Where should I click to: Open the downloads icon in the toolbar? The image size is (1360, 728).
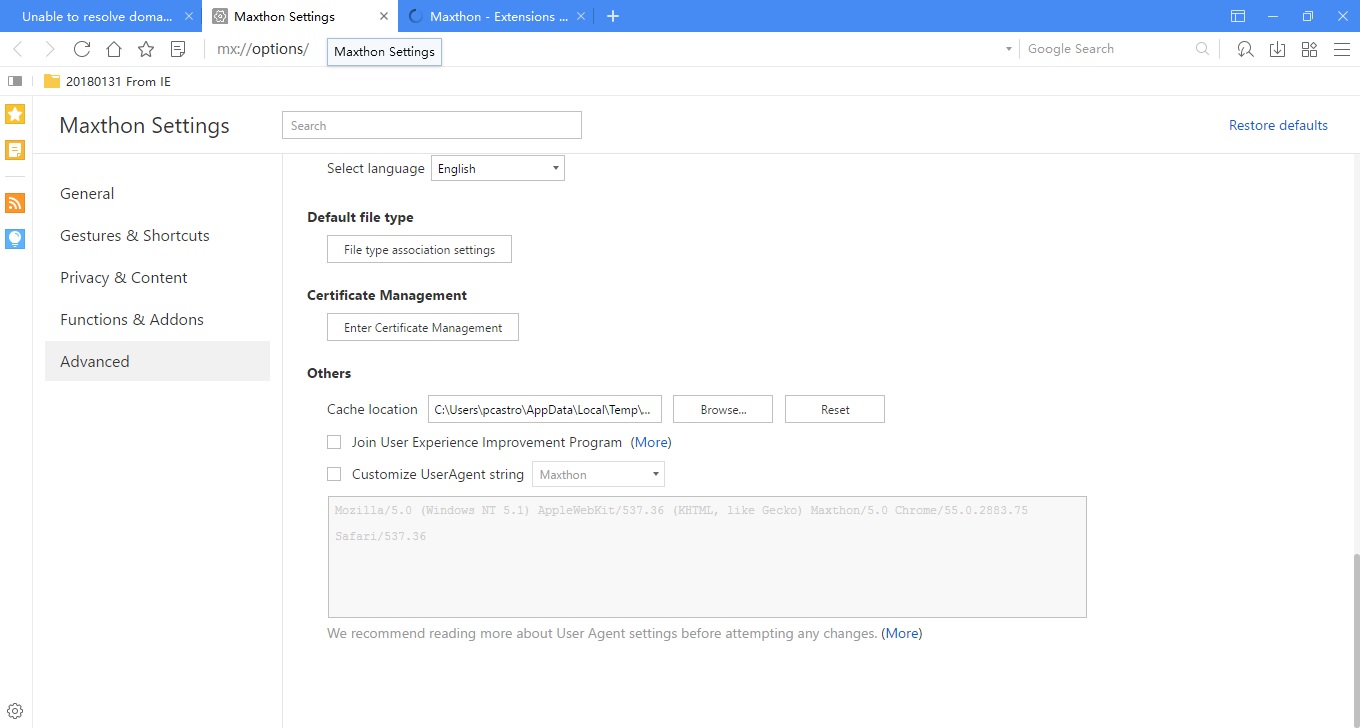pyautogui.click(x=1277, y=48)
